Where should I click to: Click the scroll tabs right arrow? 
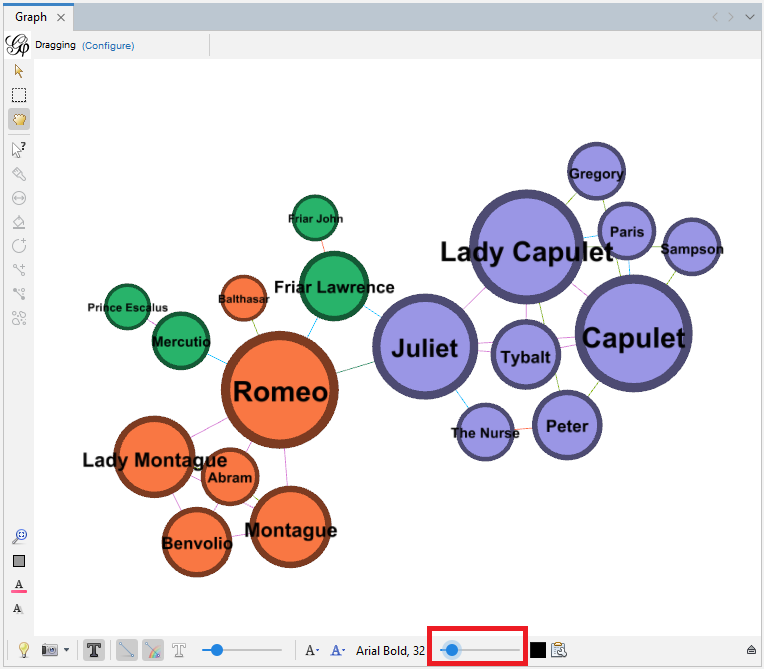[730, 17]
